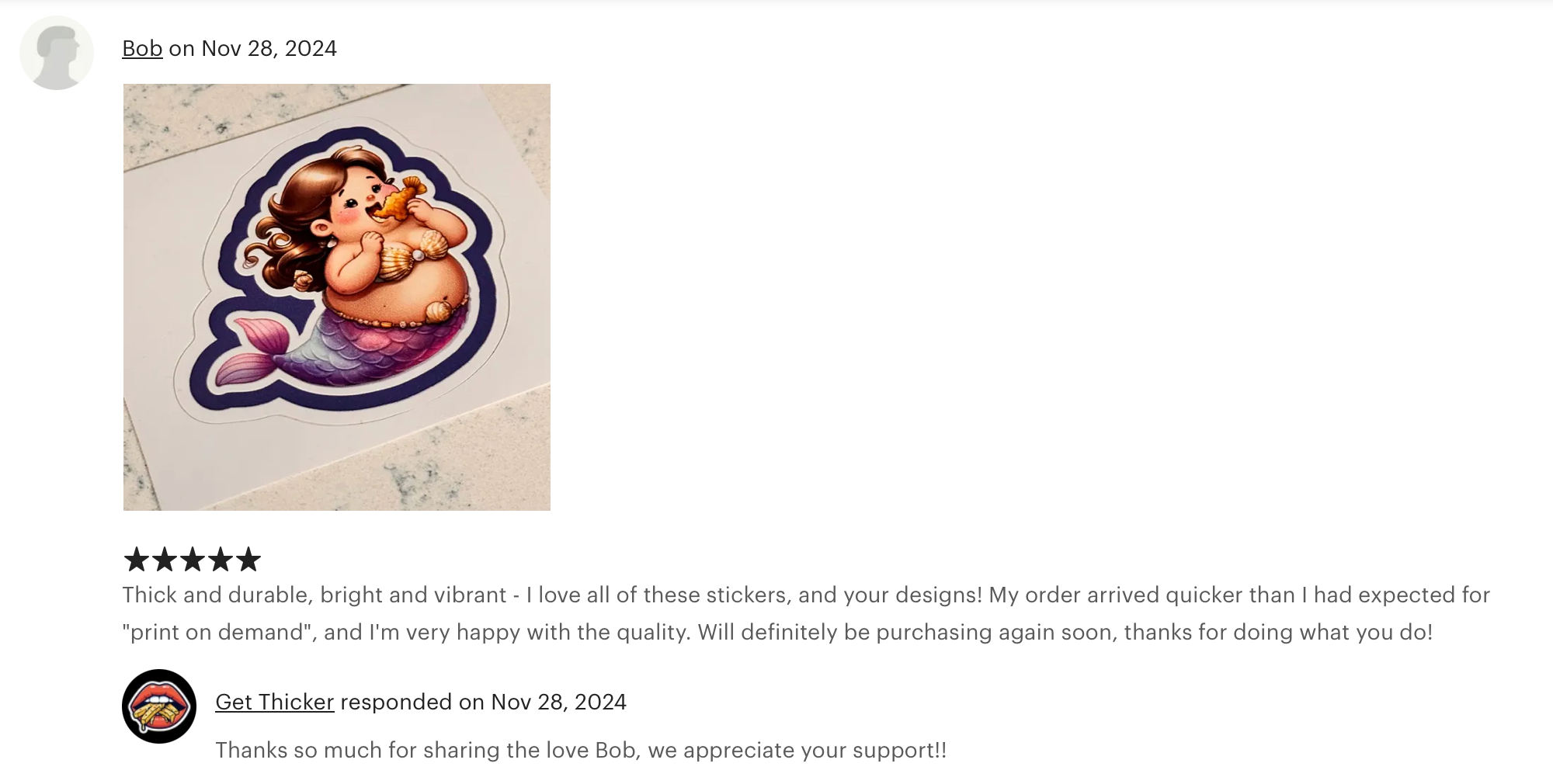Screen dimensions: 1553x784
Task: Click the second rating star
Action: 165,559
